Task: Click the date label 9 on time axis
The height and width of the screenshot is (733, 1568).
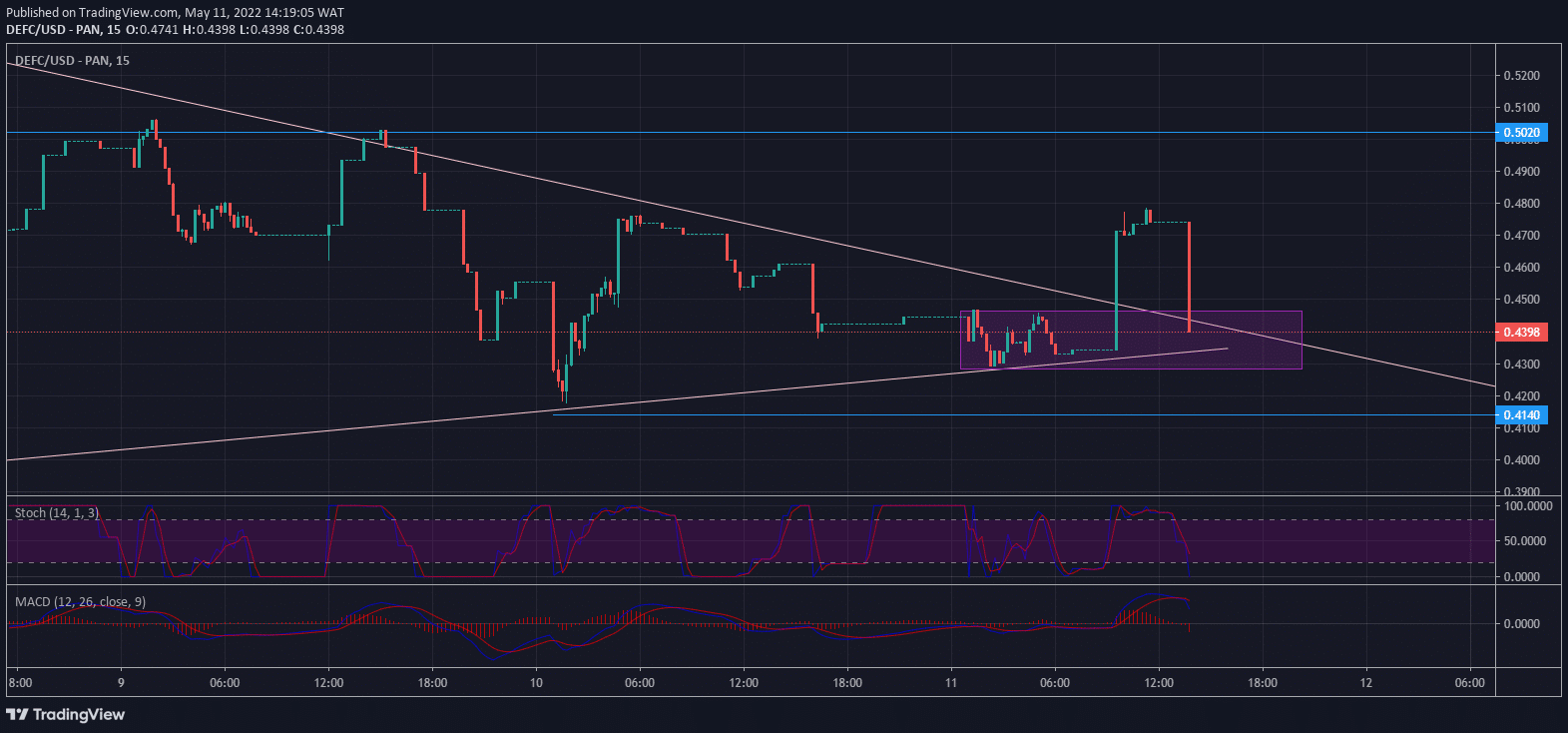Action: pyautogui.click(x=121, y=683)
